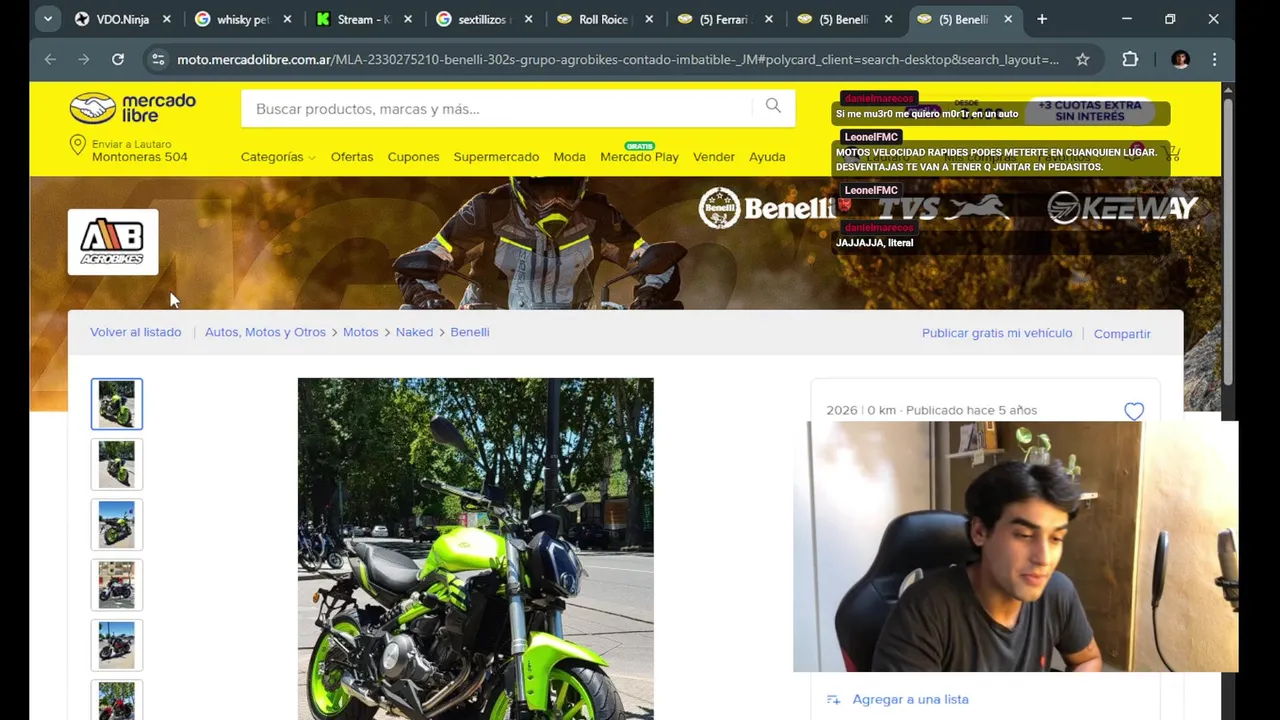Viewport: 1280px width, 720px height.
Task: Bookmark this page with star icon
Action: 1082,60
